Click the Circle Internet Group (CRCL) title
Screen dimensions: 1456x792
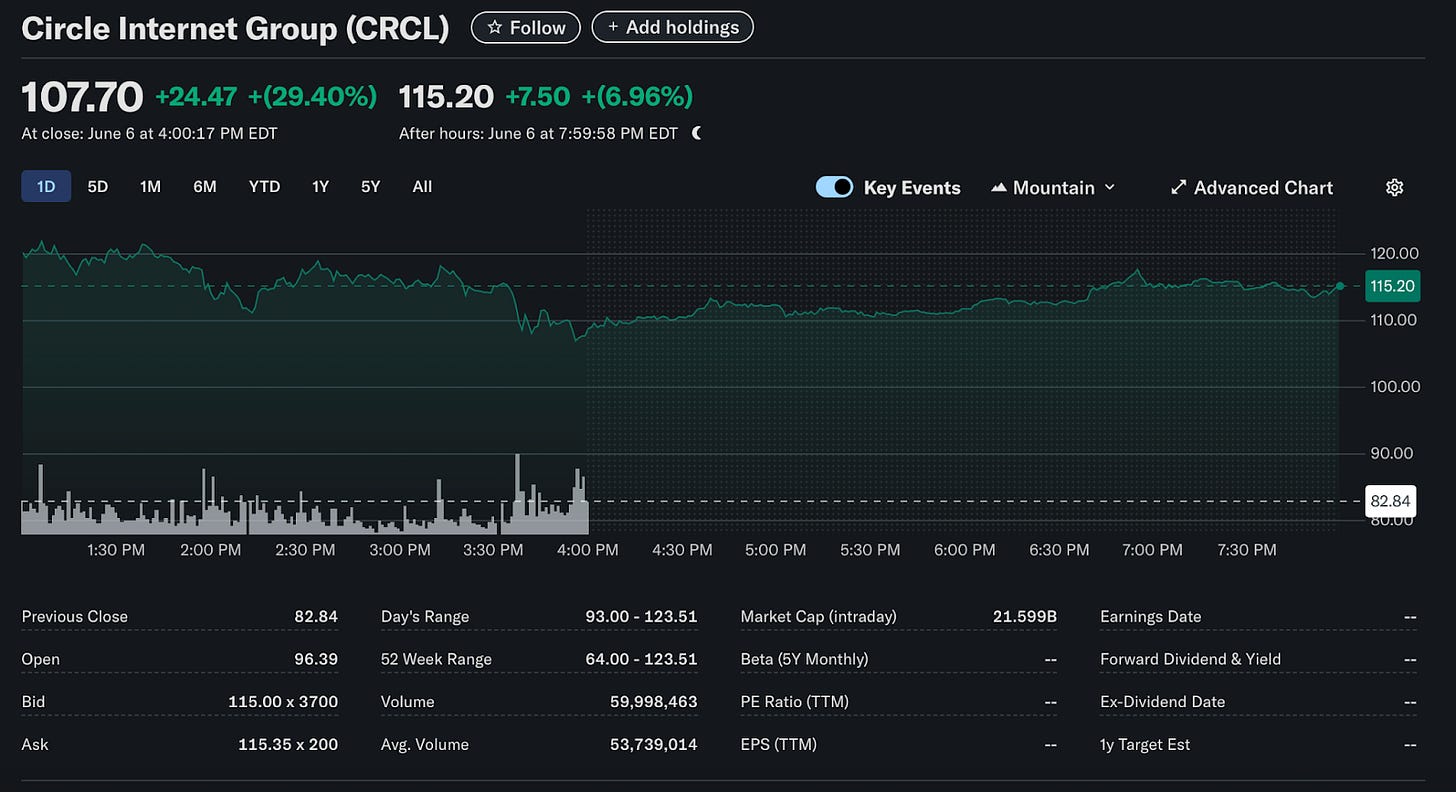[235, 28]
